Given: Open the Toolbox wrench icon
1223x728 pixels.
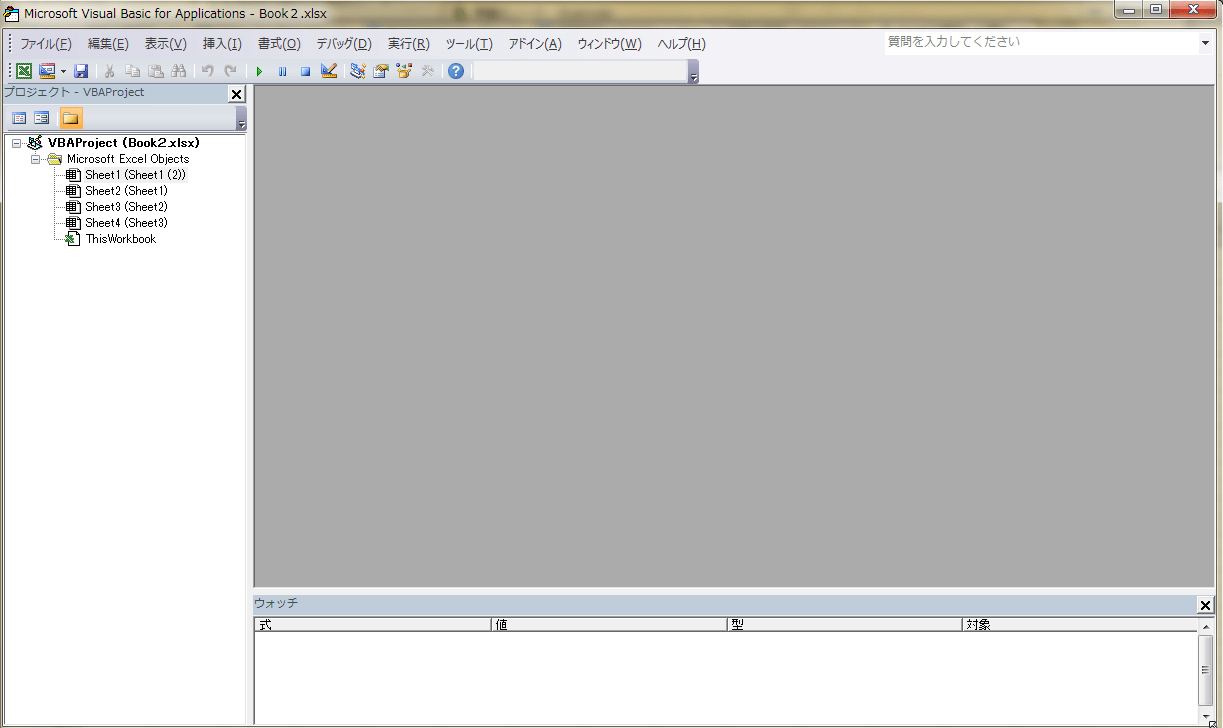Looking at the screenshot, I should coord(427,71).
